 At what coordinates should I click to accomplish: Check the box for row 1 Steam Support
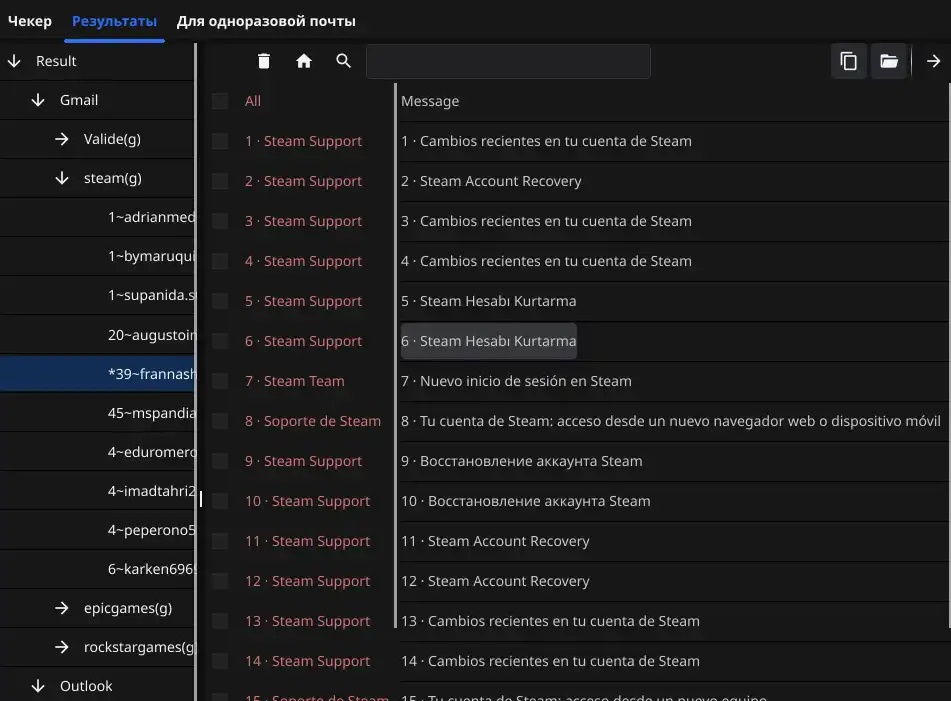tap(220, 141)
